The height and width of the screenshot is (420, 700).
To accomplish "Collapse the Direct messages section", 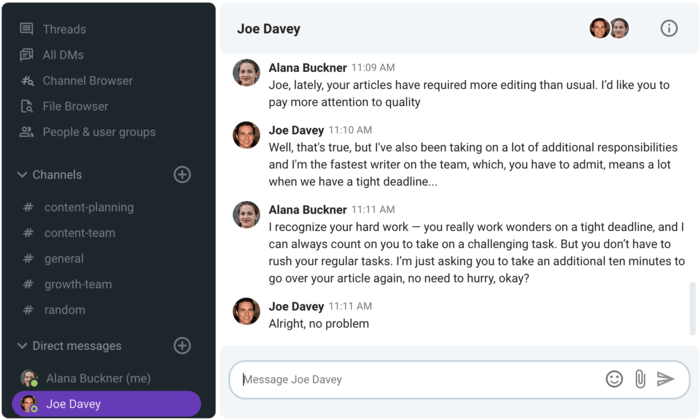I will (22, 345).
